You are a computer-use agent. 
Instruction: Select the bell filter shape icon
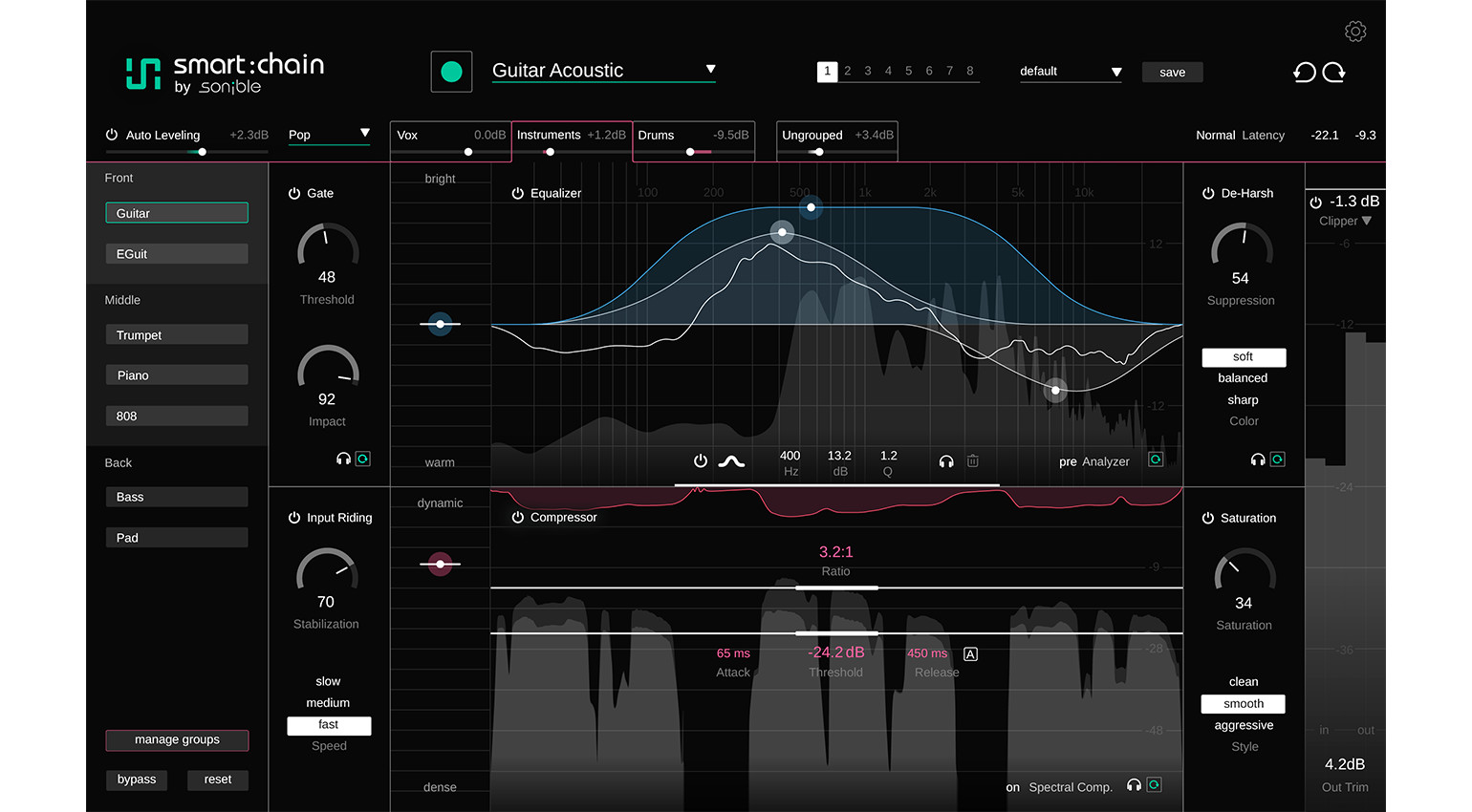click(731, 461)
